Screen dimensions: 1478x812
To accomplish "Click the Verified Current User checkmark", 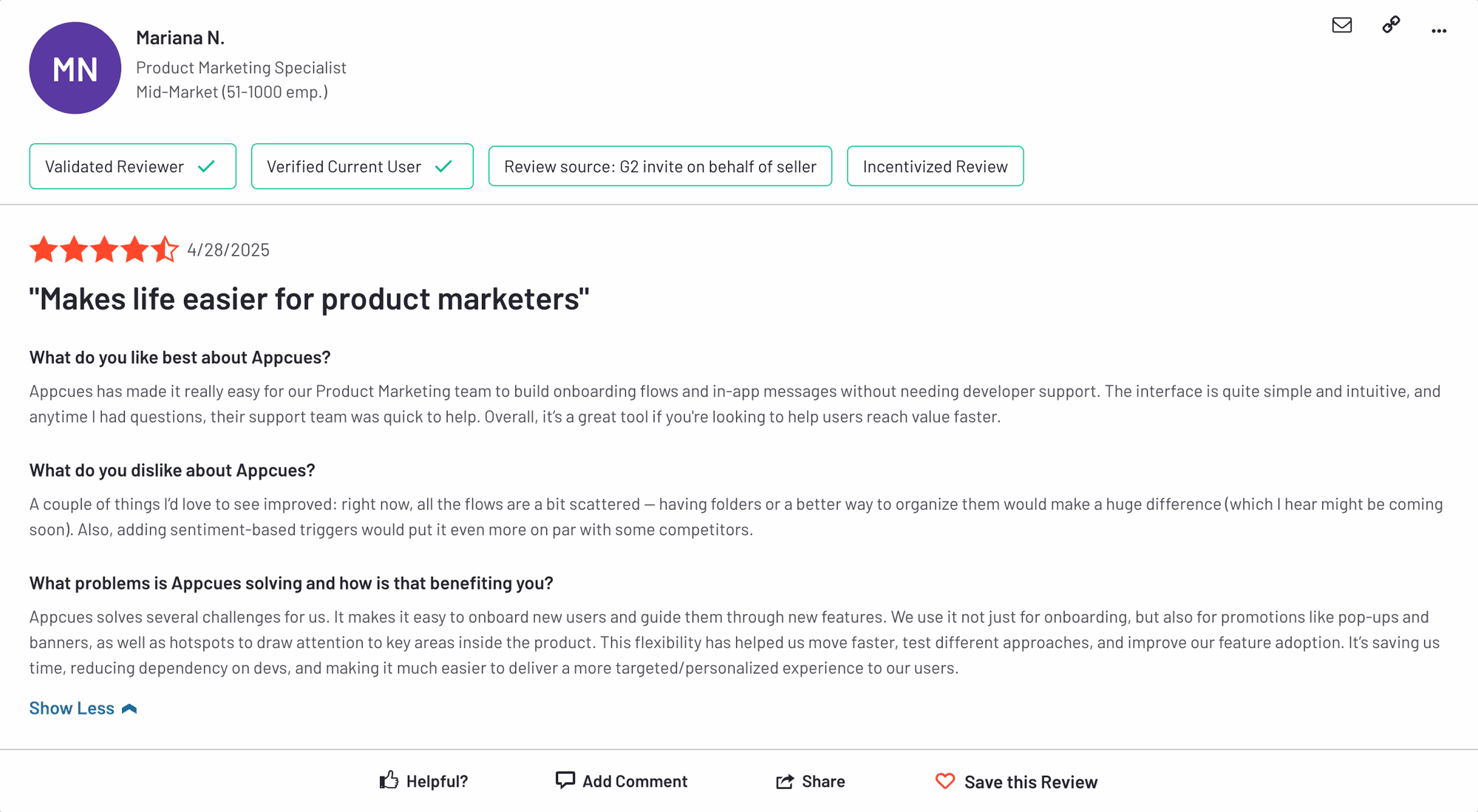I will coord(443,166).
